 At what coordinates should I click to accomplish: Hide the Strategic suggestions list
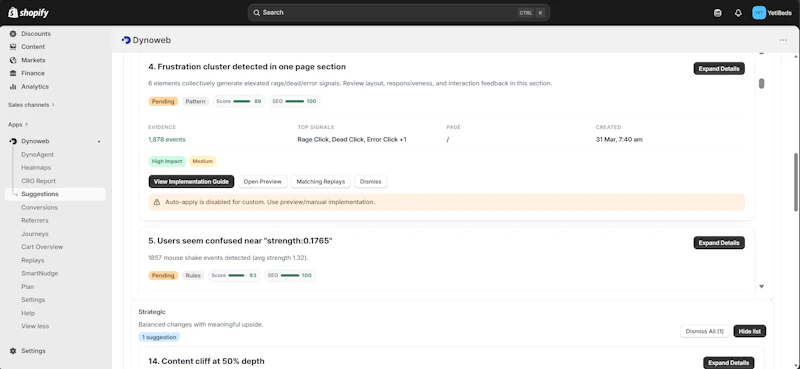click(x=749, y=331)
